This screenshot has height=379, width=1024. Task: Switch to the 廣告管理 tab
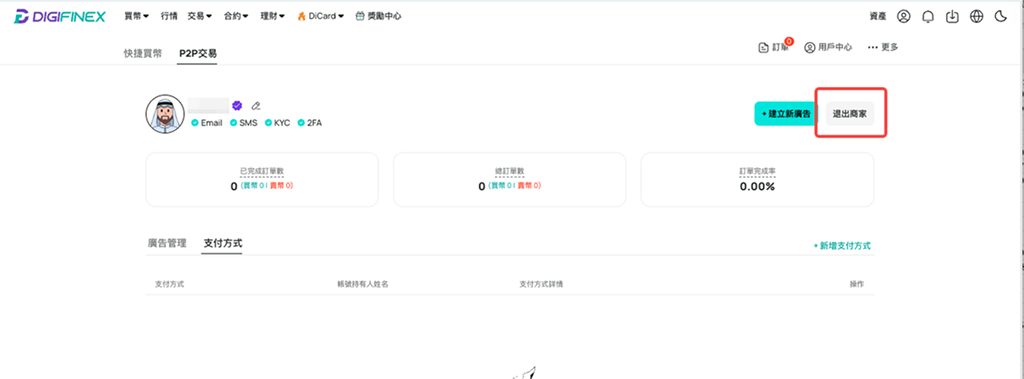pos(167,243)
